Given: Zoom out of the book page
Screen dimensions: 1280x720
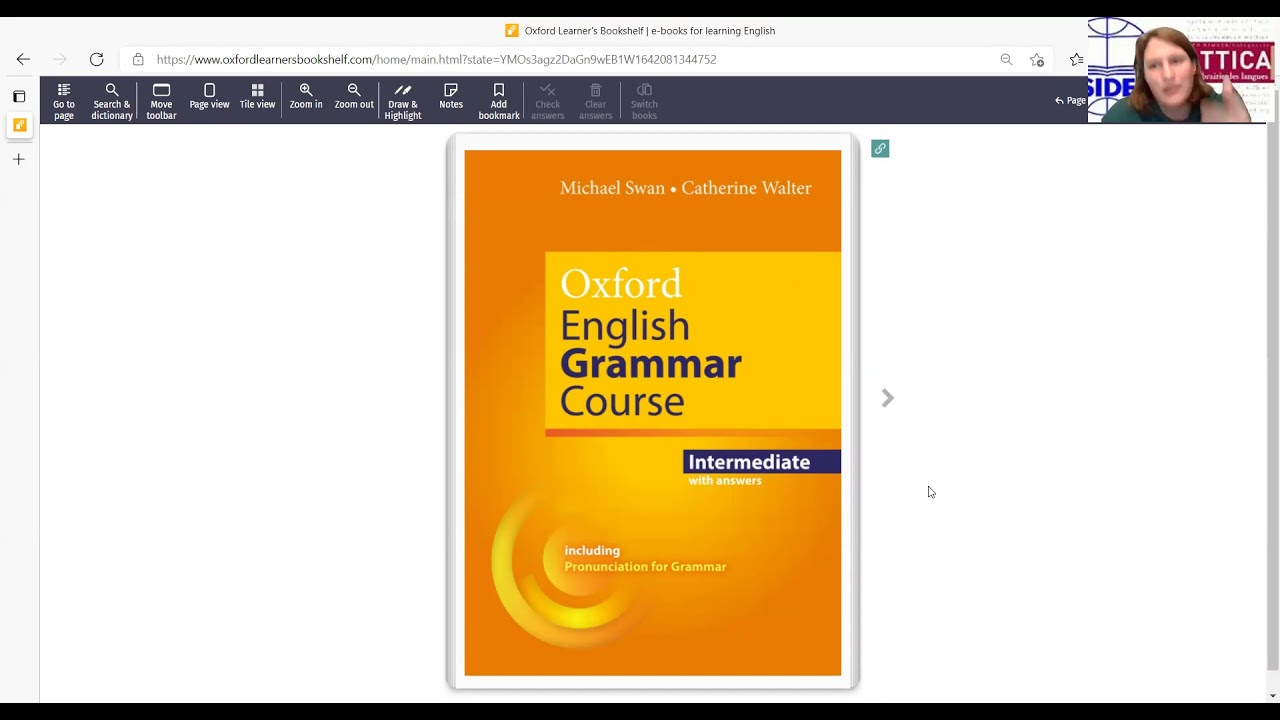Looking at the screenshot, I should (x=354, y=97).
